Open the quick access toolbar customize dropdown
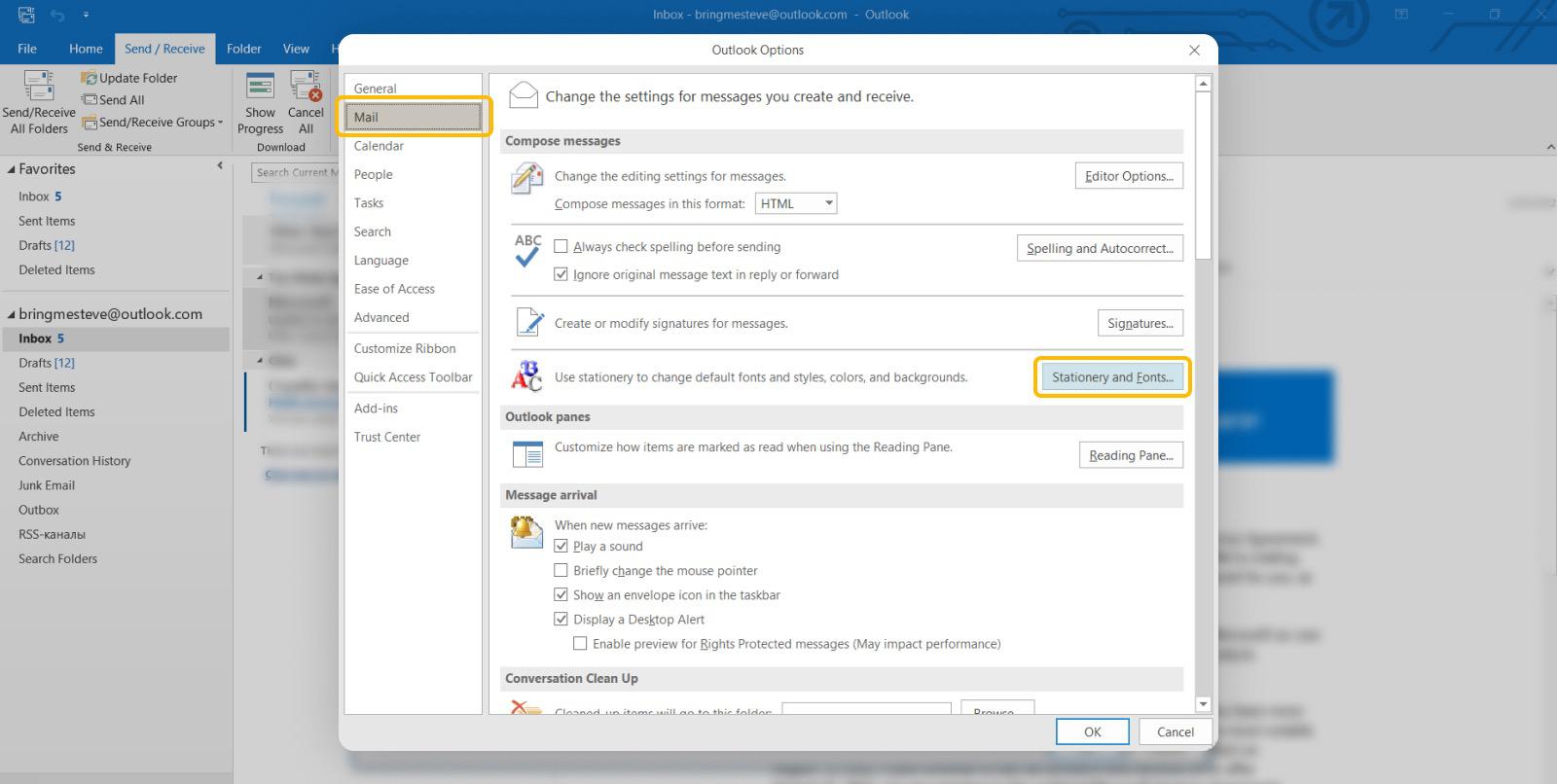Viewport: 1557px width, 784px height. pos(86,15)
